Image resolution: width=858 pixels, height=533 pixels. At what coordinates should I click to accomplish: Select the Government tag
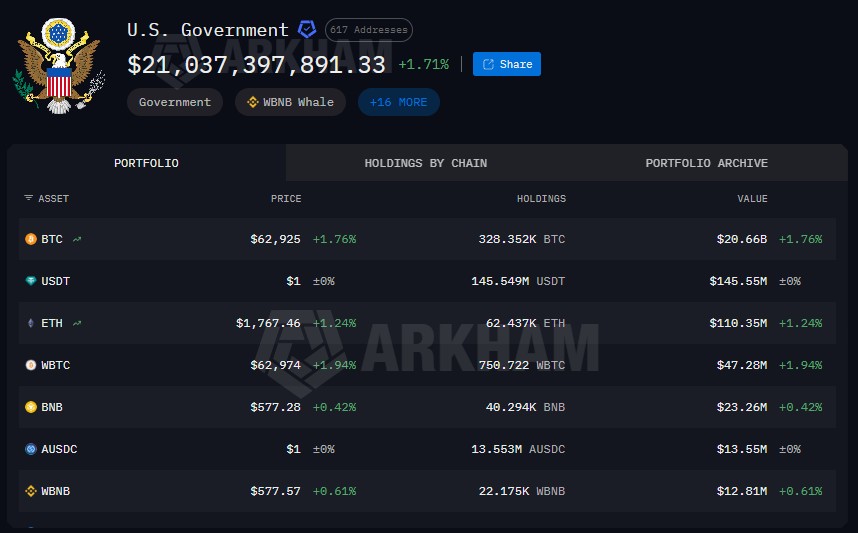coord(175,102)
